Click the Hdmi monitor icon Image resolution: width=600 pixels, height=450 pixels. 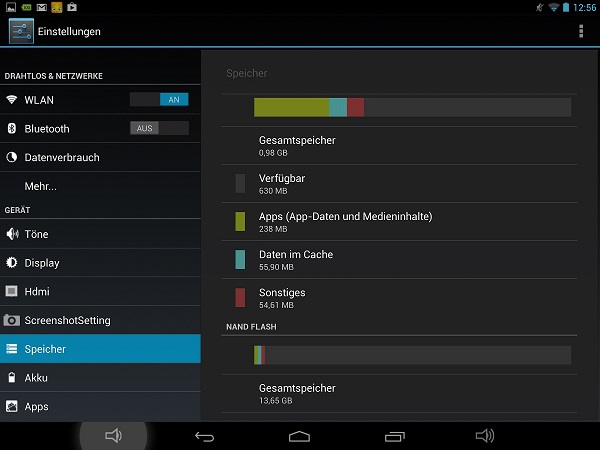[x=11, y=291]
